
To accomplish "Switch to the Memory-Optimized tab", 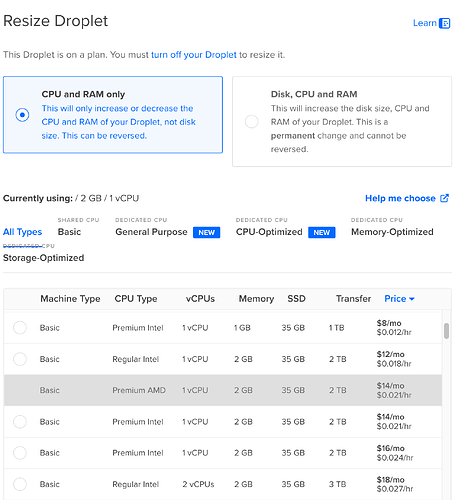I will (392, 232).
